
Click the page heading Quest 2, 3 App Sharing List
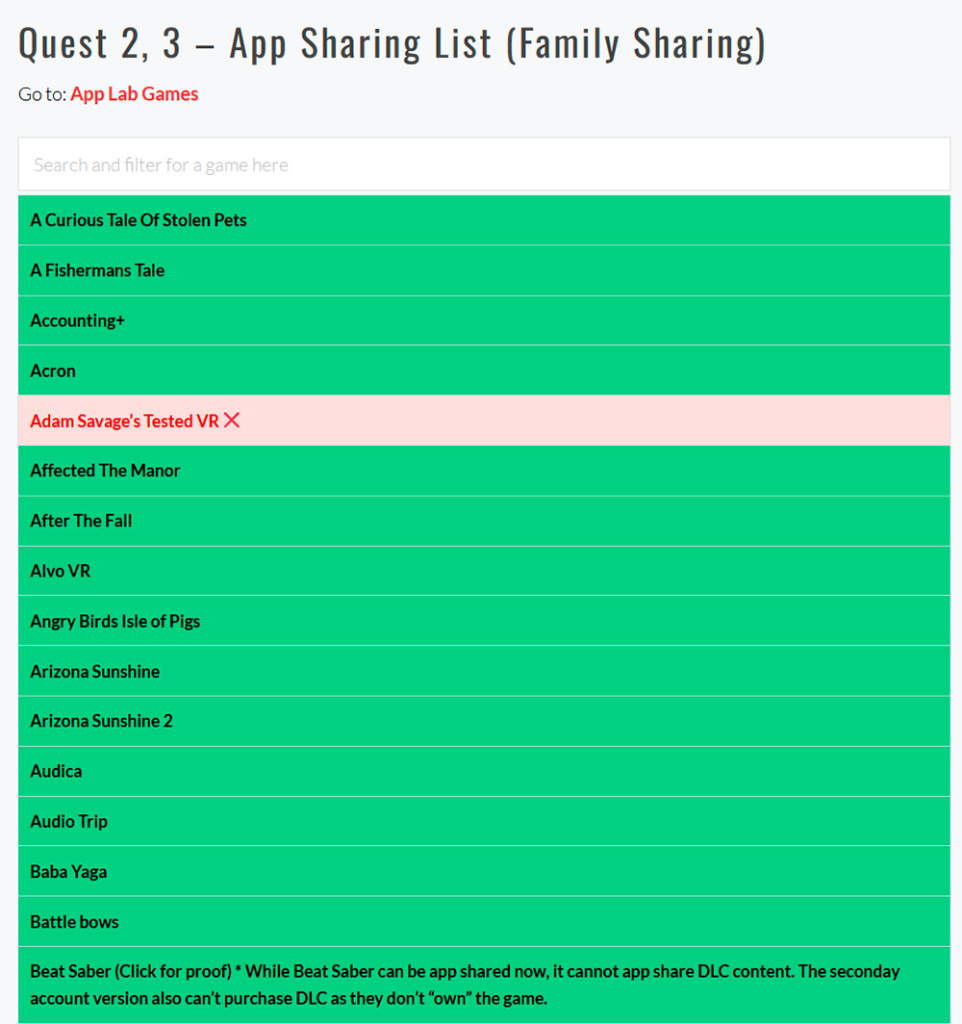point(392,42)
